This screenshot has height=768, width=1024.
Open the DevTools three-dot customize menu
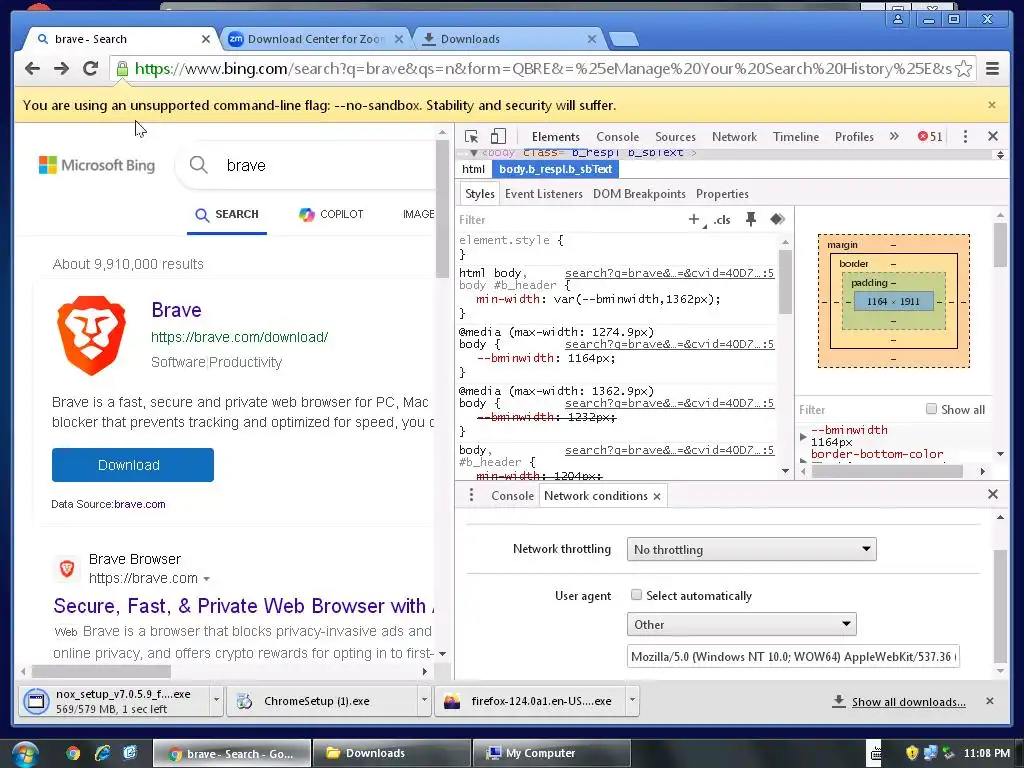click(x=965, y=136)
